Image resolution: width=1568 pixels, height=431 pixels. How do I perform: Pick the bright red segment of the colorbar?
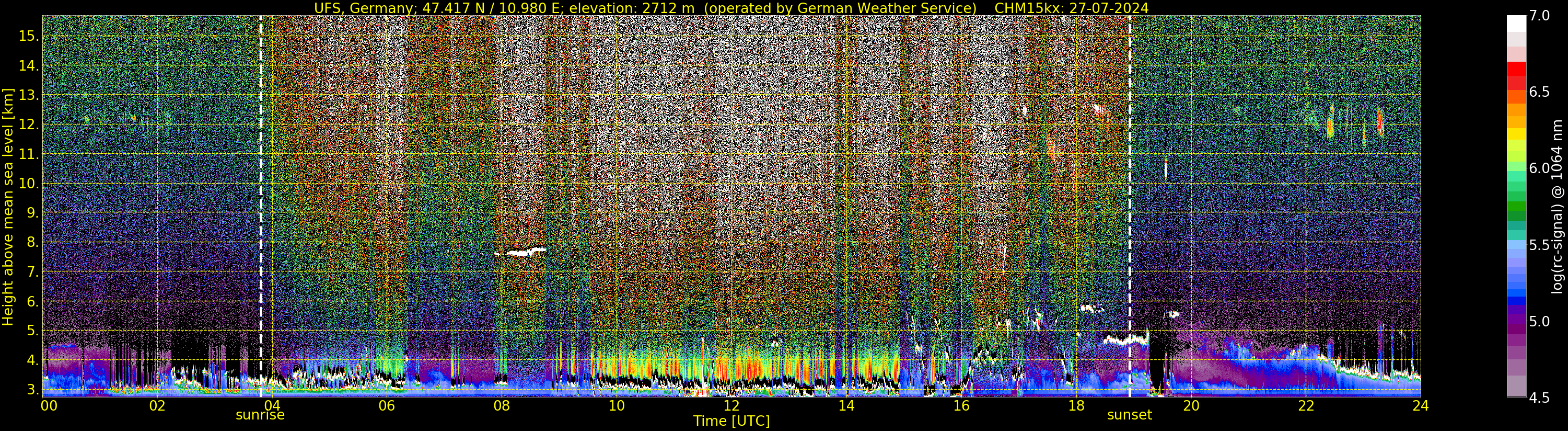click(x=1516, y=69)
